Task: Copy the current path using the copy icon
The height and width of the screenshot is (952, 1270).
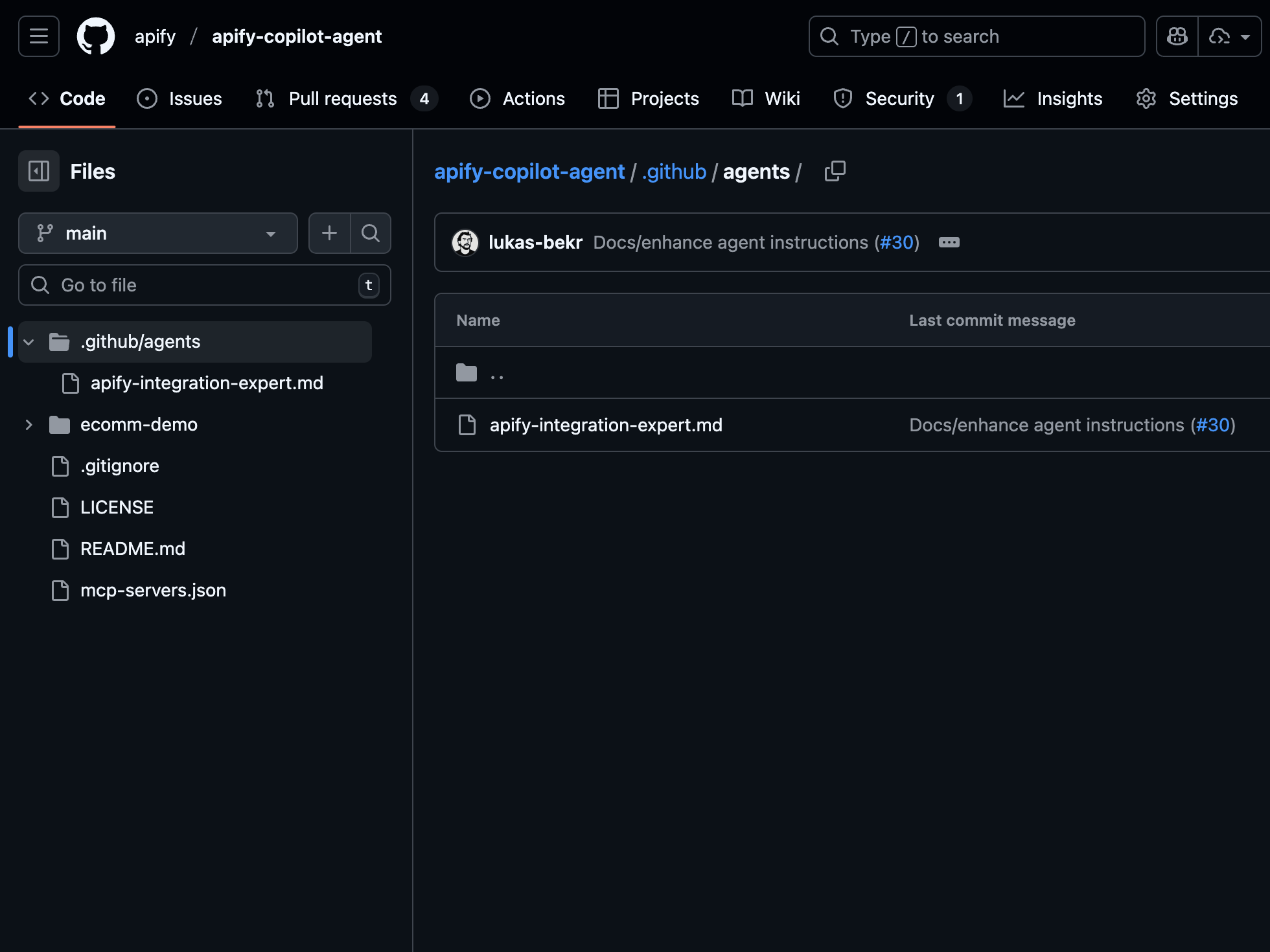Action: [x=835, y=171]
